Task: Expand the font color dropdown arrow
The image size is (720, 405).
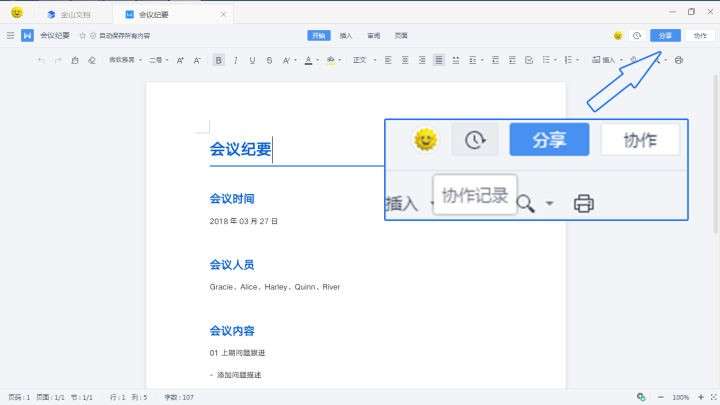Action: tap(317, 60)
